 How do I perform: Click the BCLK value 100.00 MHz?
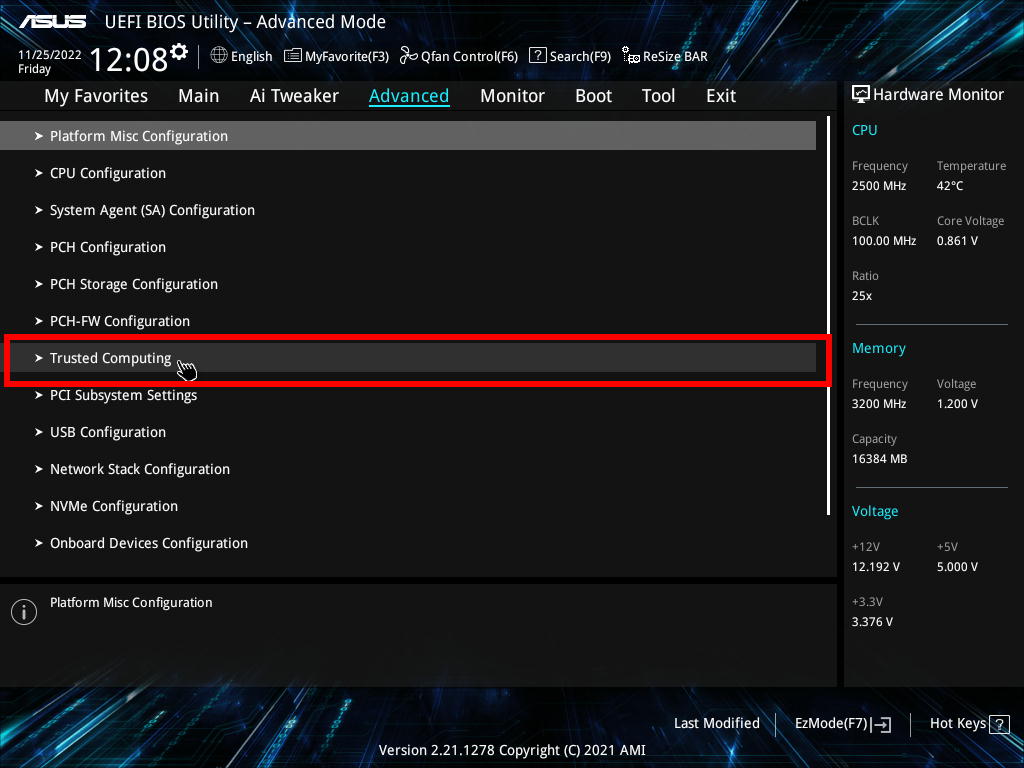884,241
